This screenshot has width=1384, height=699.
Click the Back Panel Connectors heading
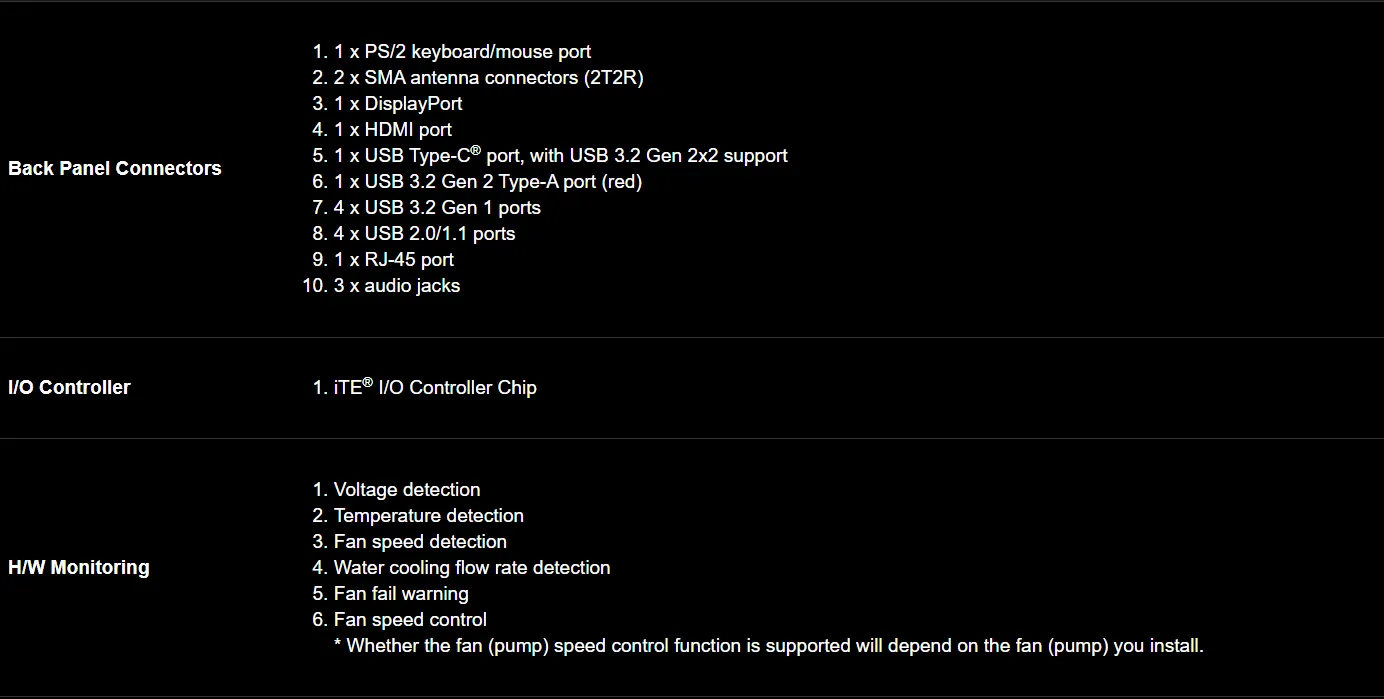115,168
